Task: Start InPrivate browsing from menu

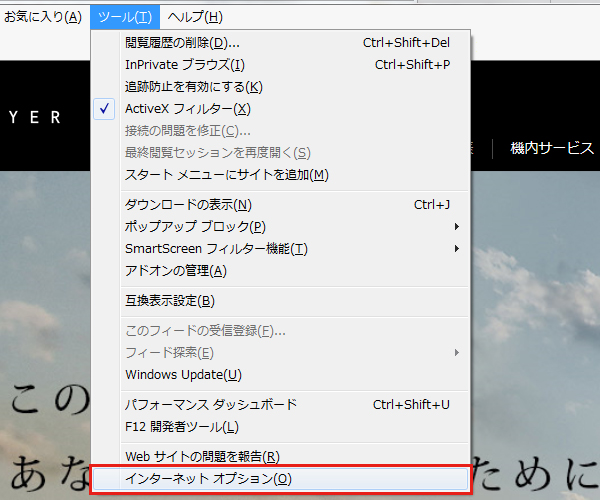Action: click(x=184, y=65)
